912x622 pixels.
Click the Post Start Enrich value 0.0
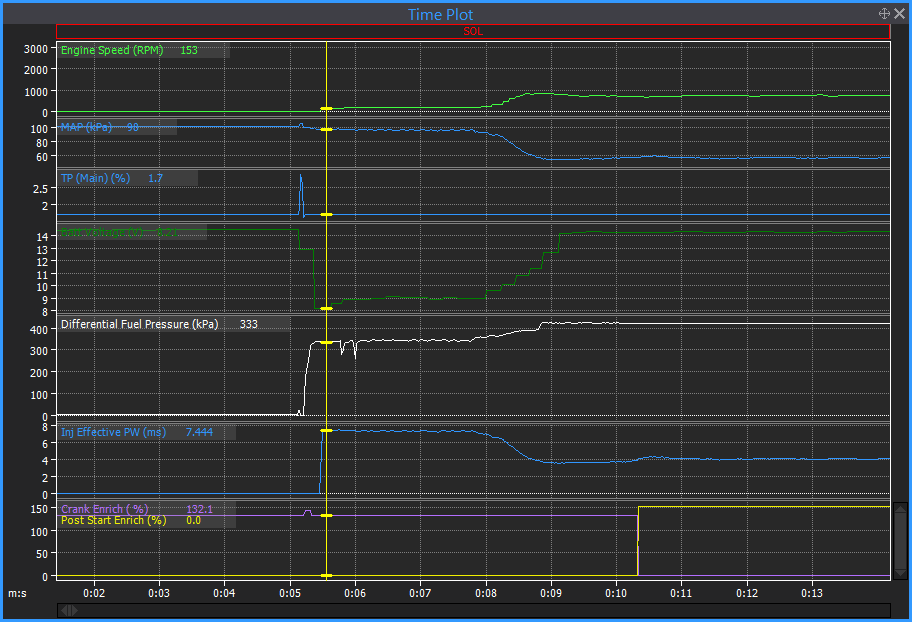click(194, 520)
